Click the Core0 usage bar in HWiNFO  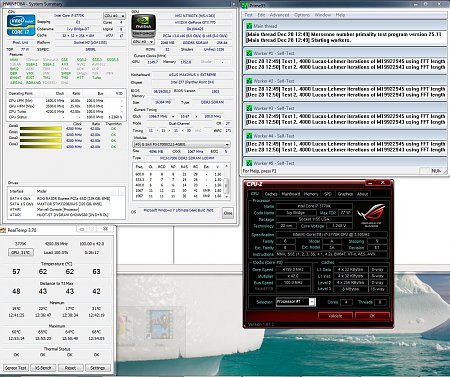pyautogui.click(x=41, y=128)
